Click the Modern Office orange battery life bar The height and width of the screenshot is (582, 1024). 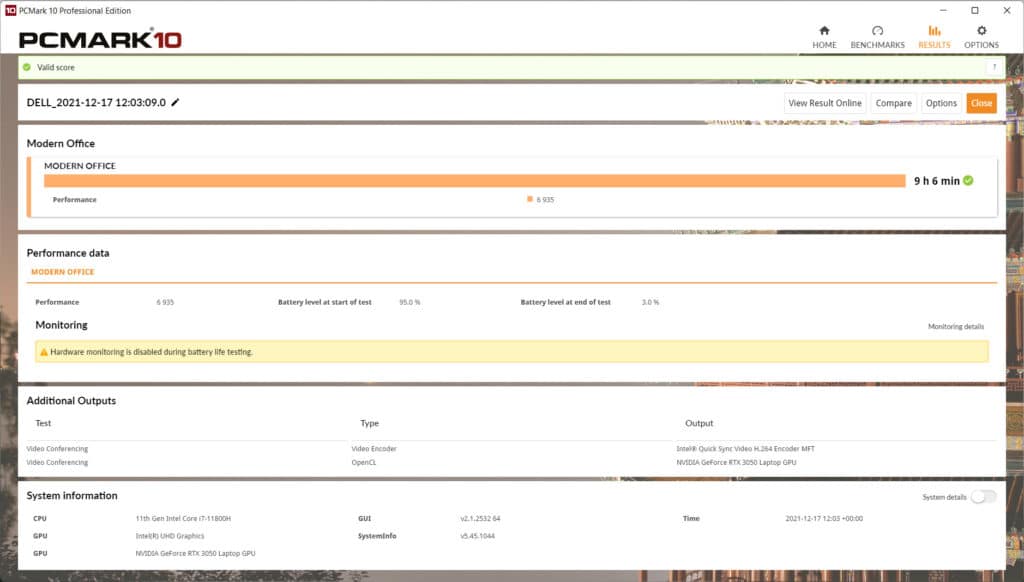click(474, 181)
